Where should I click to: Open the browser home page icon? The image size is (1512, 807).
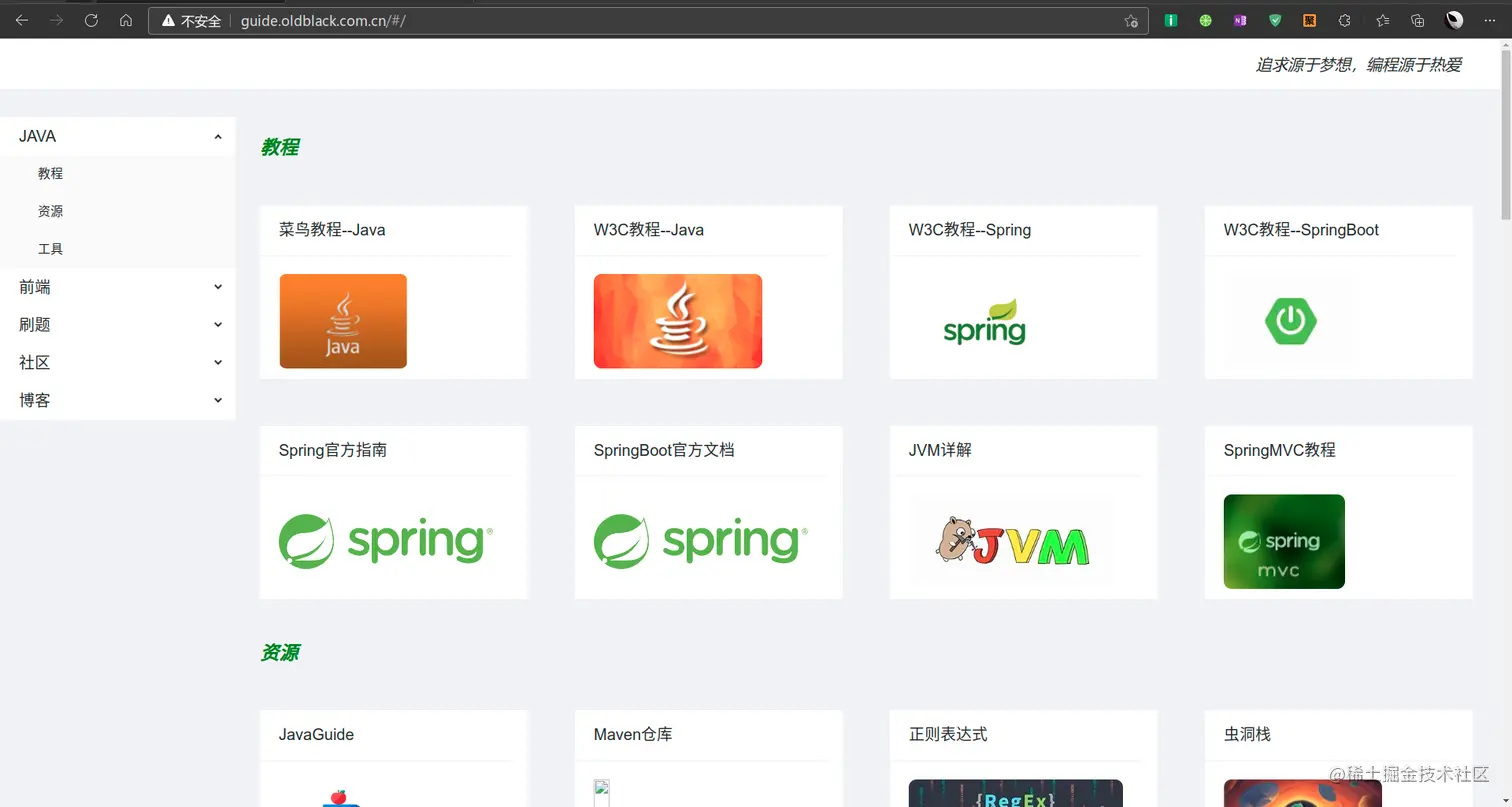[126, 20]
